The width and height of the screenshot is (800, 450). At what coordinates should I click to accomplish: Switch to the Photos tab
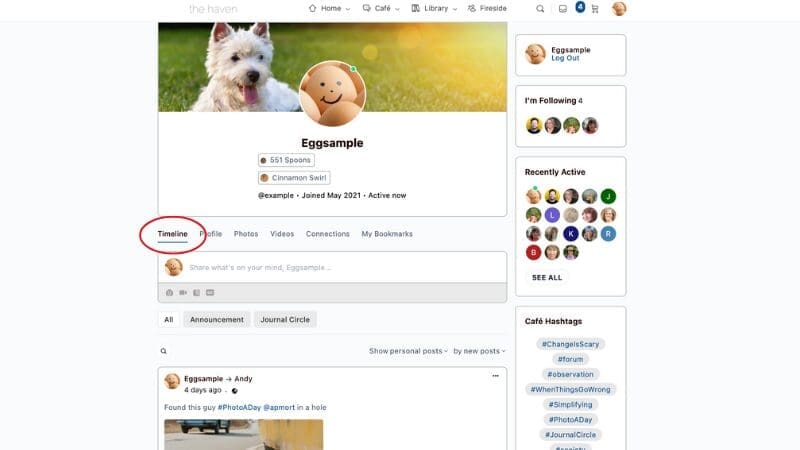pos(246,234)
